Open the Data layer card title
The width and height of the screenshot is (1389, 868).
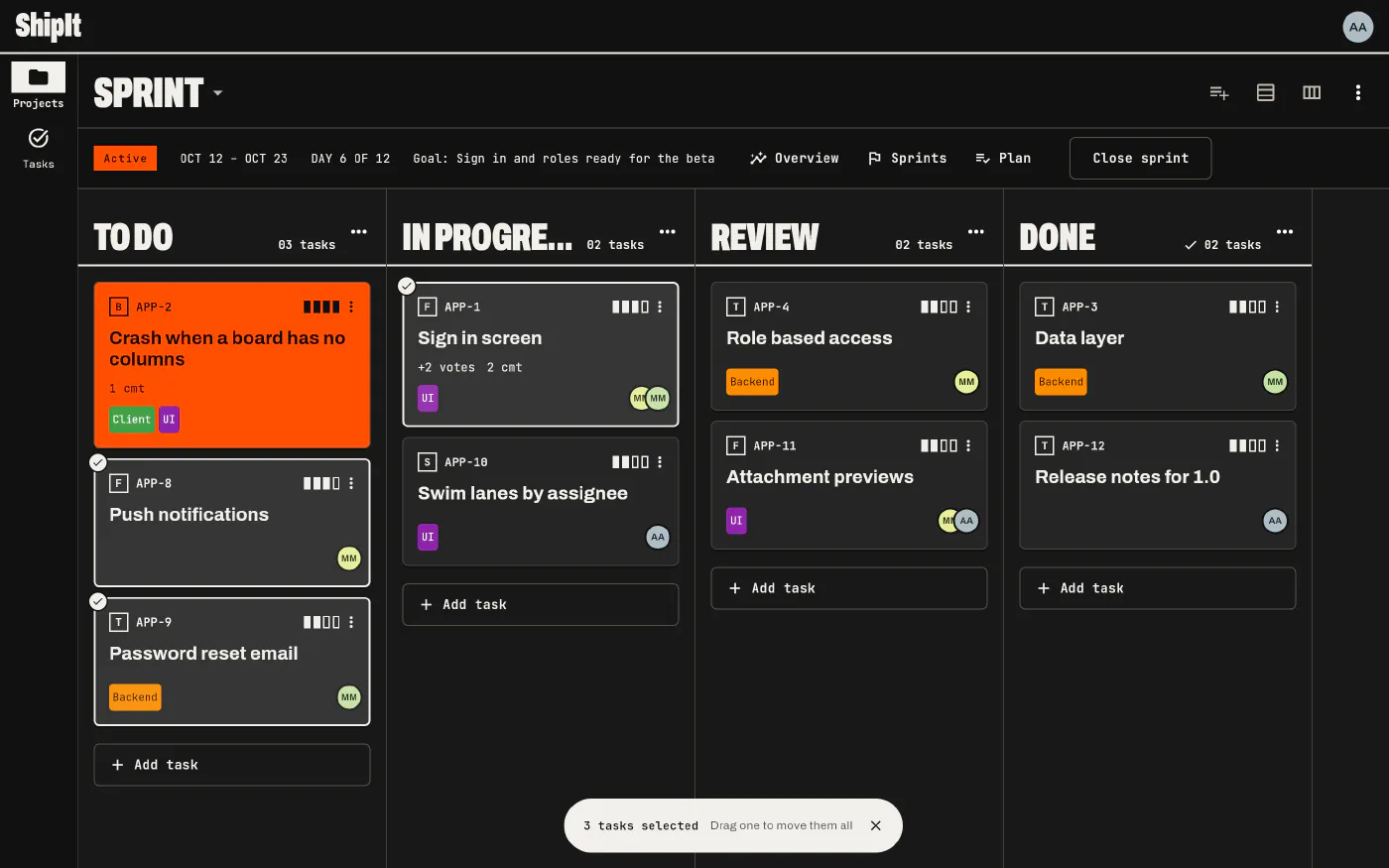coord(1079,338)
